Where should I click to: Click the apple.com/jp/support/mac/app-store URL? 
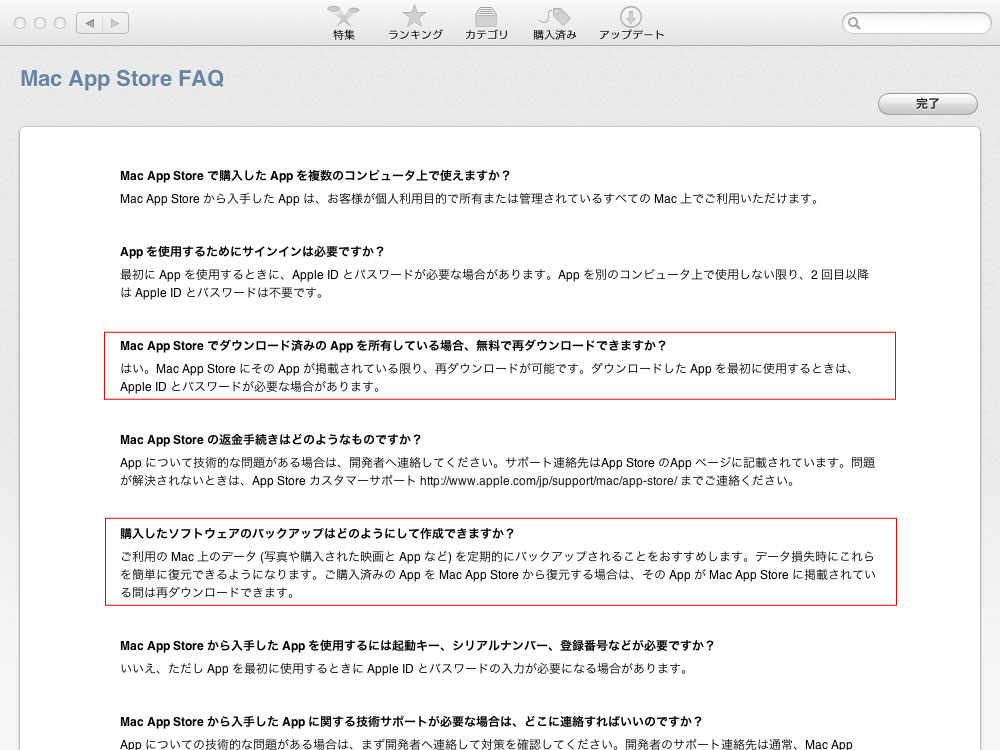[x=548, y=481]
